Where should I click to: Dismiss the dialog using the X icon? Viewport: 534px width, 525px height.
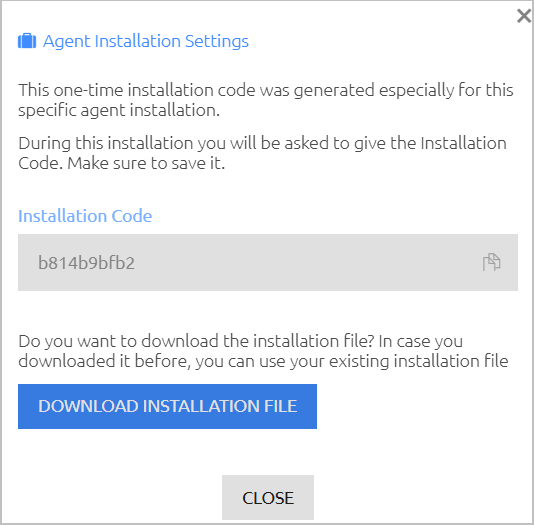524,16
